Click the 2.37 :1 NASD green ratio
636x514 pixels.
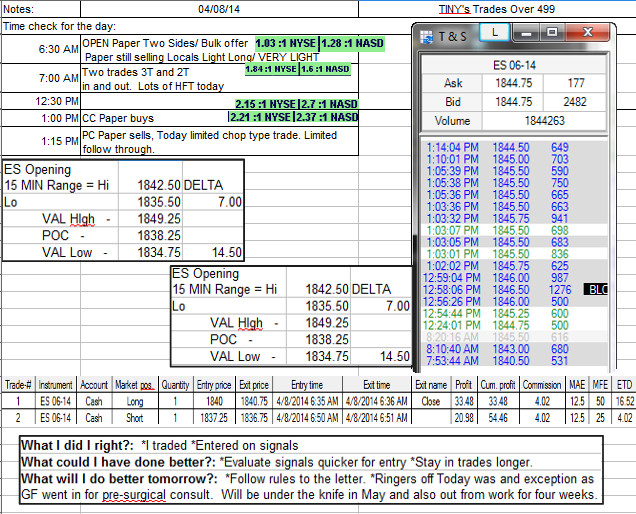tap(327, 117)
